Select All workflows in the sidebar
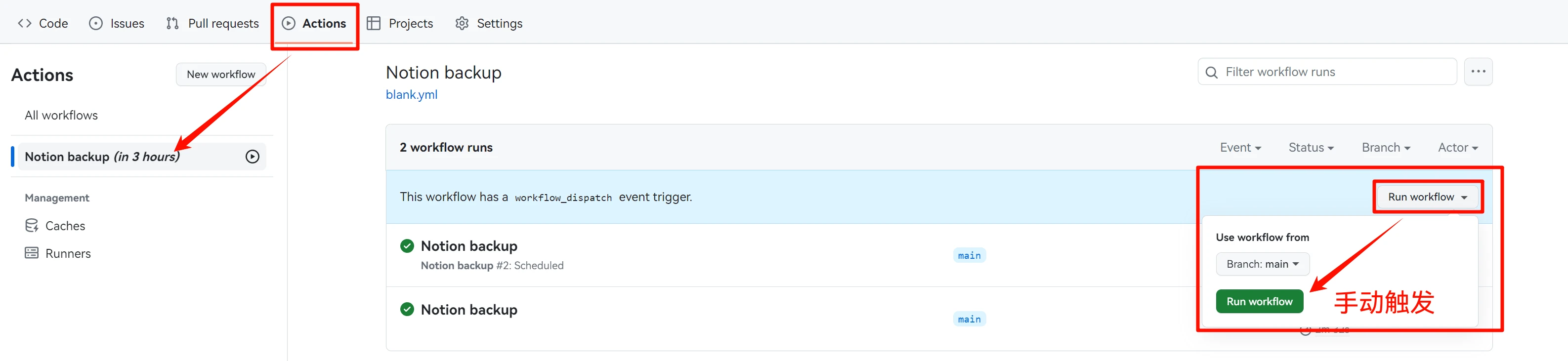The image size is (1568, 361). (x=61, y=115)
